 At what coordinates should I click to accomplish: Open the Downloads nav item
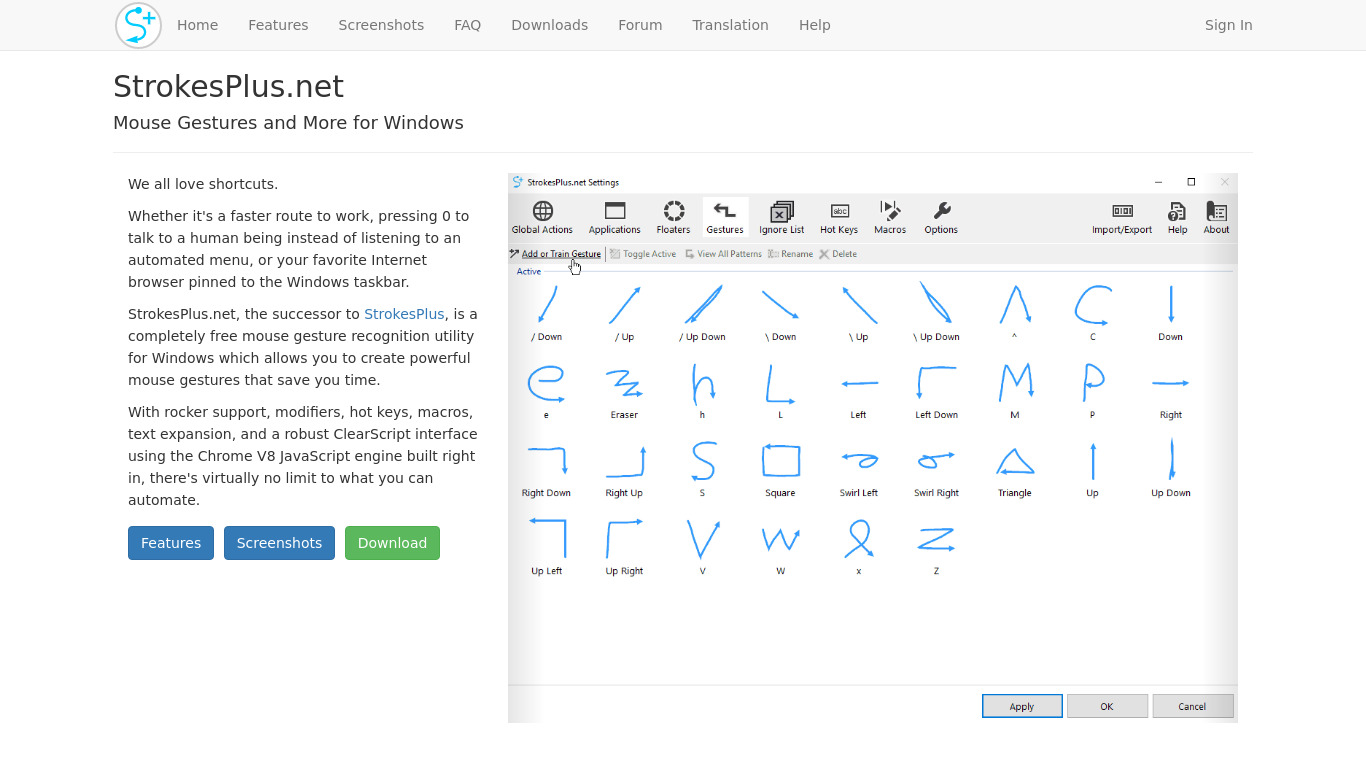pos(549,25)
